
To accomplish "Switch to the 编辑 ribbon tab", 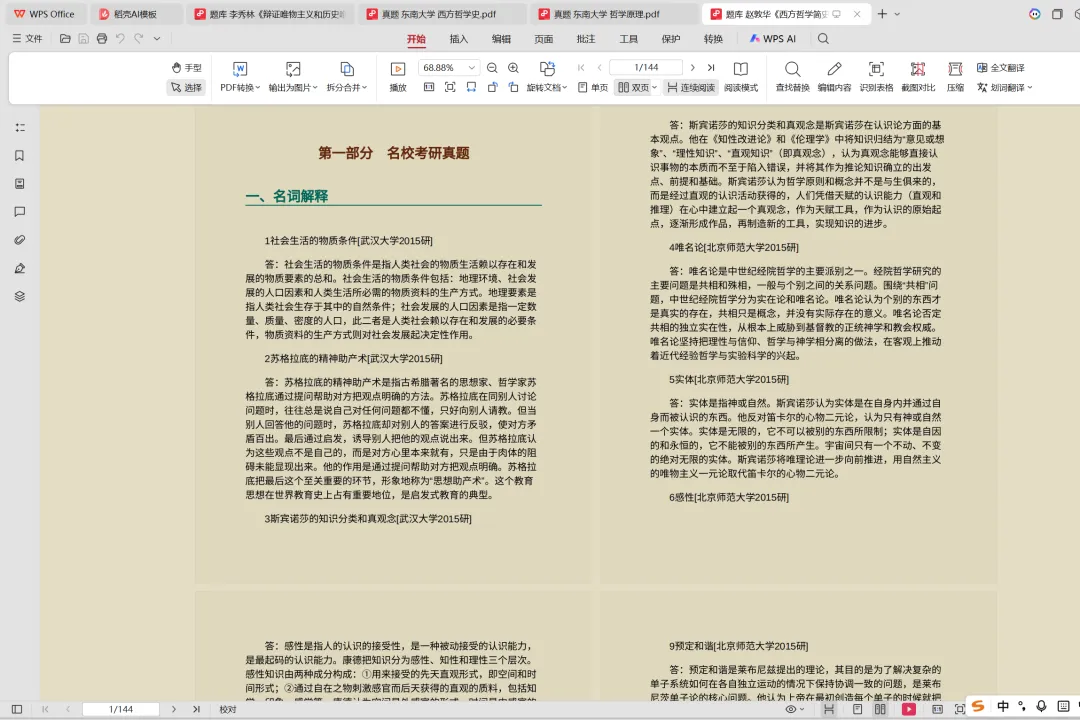I will pyautogui.click(x=501, y=39).
